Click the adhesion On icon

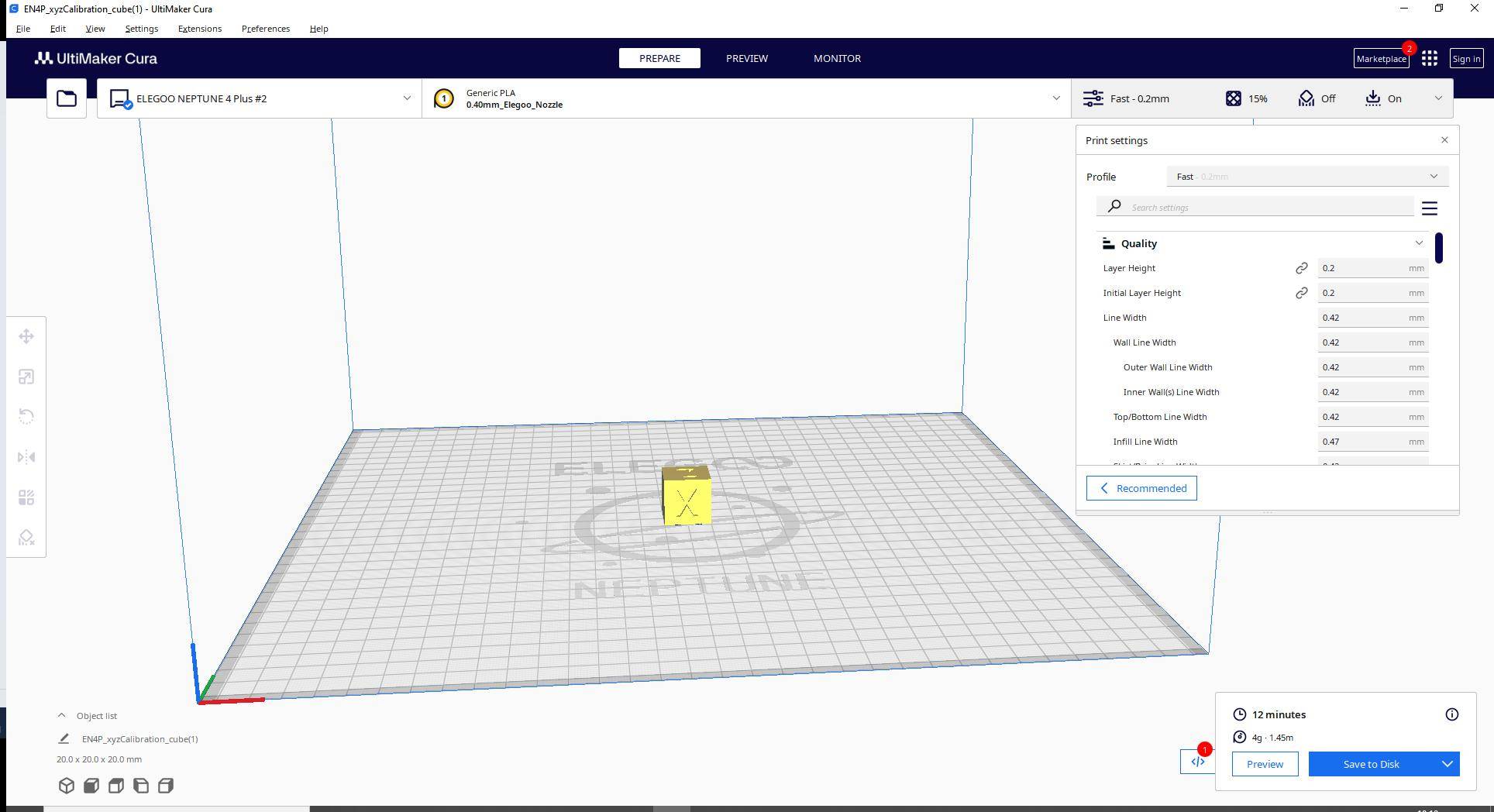pyautogui.click(x=1373, y=98)
